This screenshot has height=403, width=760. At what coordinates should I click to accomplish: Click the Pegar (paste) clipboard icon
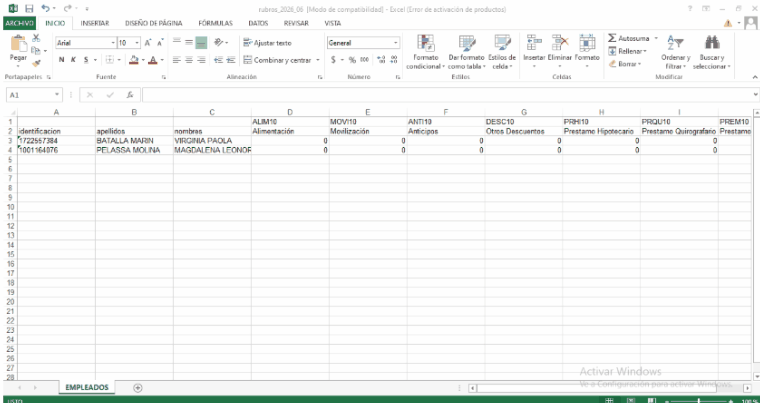tap(19, 43)
